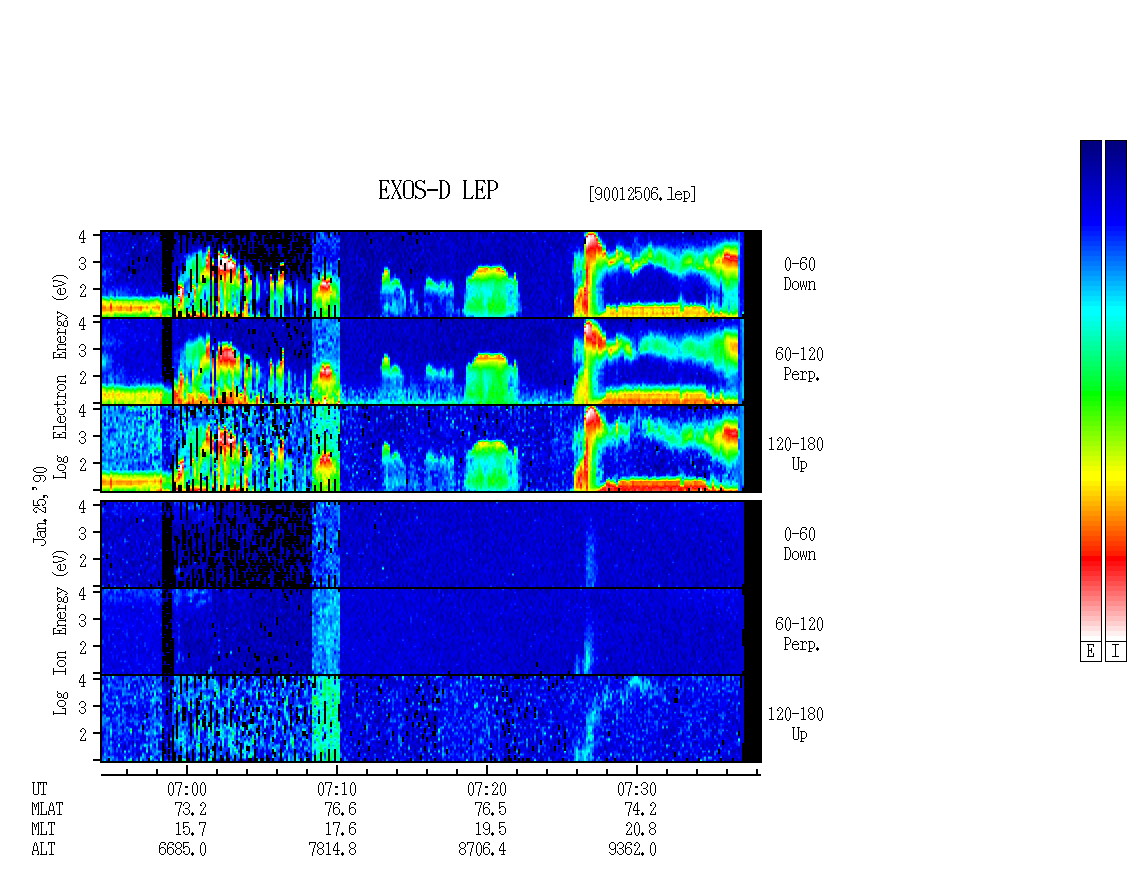Click the ion 60-120 Perp. spectrogram panel
This screenshot has width=1130, height=875.
431,631
